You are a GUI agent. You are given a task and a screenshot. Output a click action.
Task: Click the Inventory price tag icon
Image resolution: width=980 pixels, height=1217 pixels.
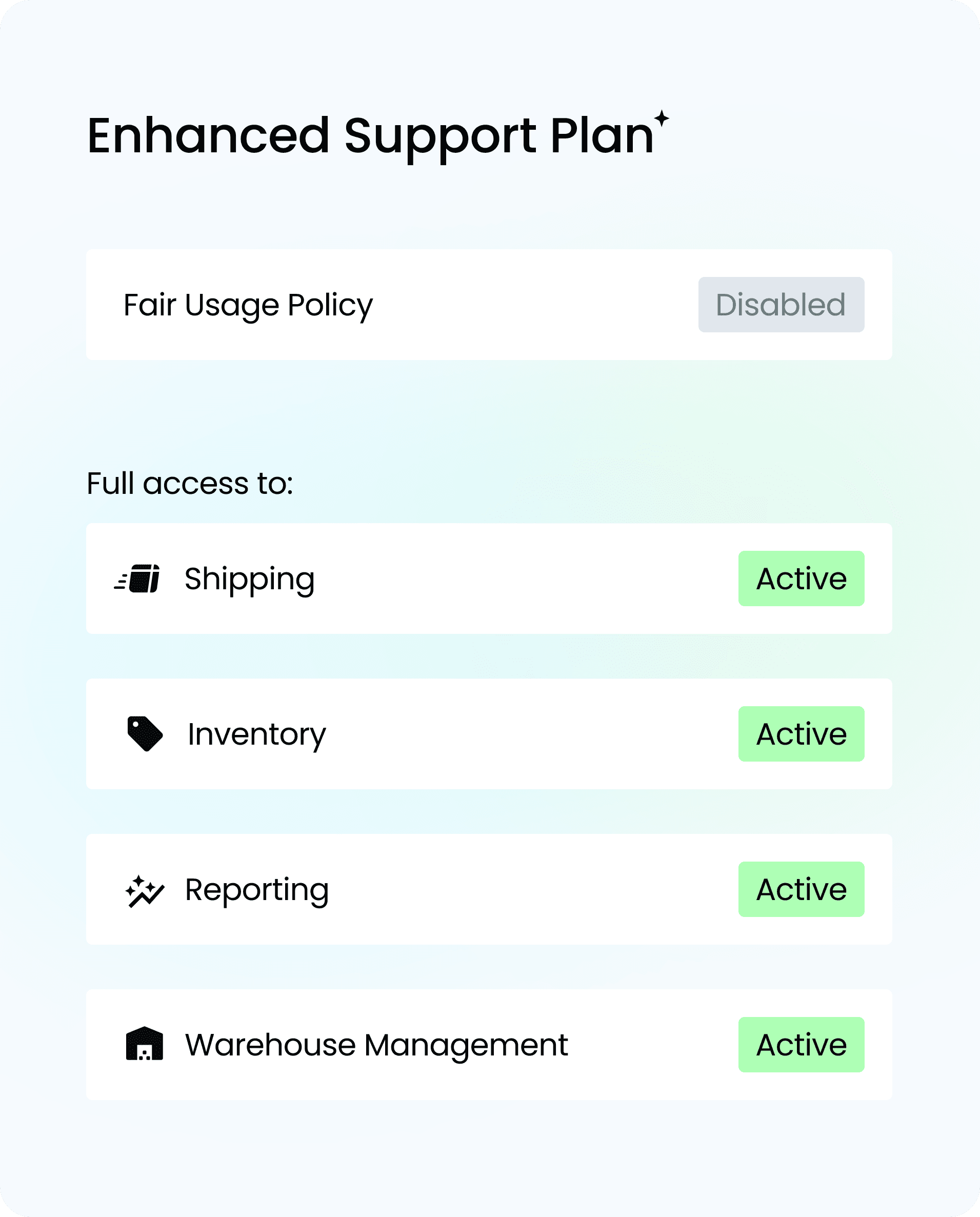pos(145,734)
